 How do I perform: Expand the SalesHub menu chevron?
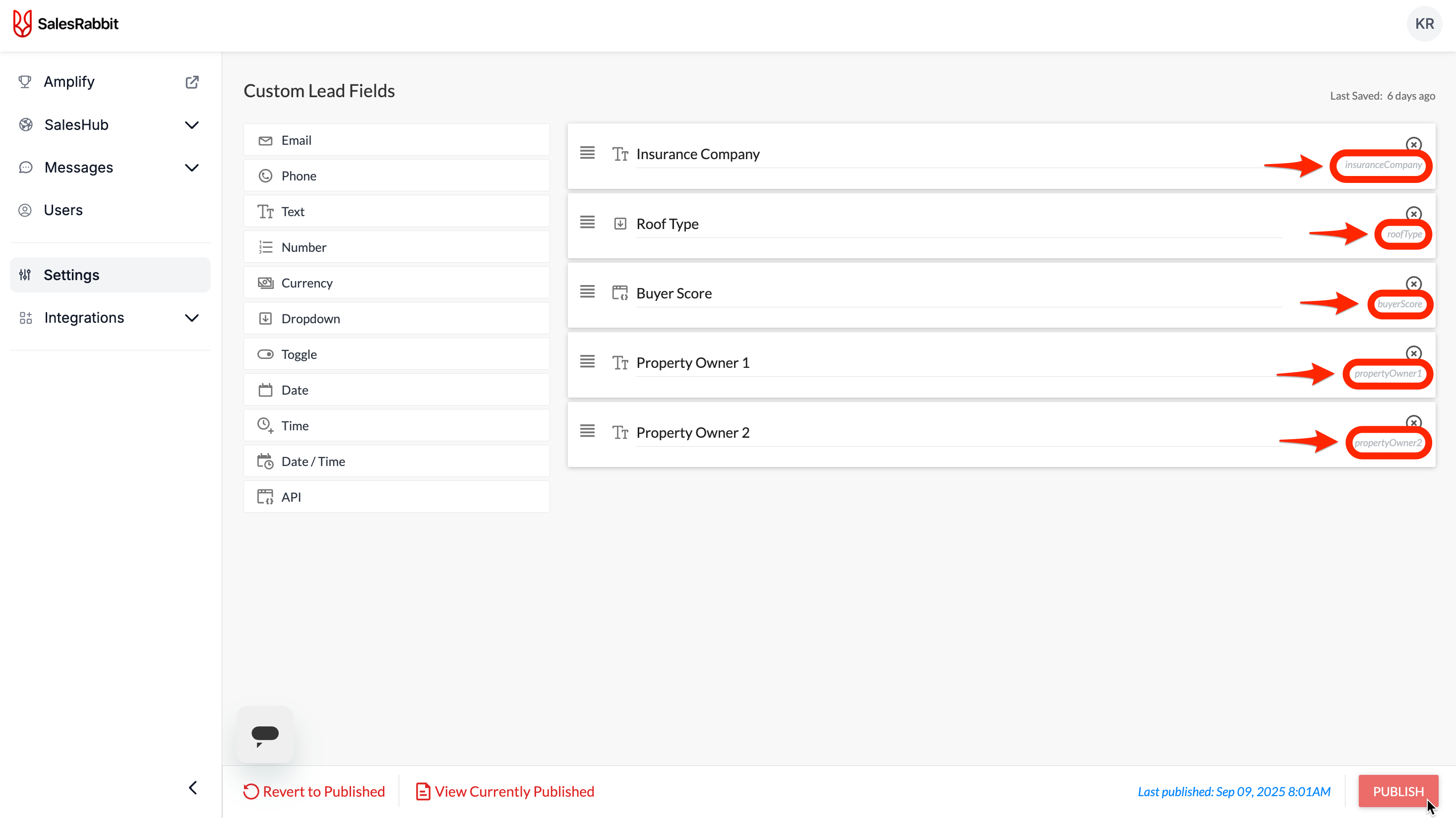point(192,125)
